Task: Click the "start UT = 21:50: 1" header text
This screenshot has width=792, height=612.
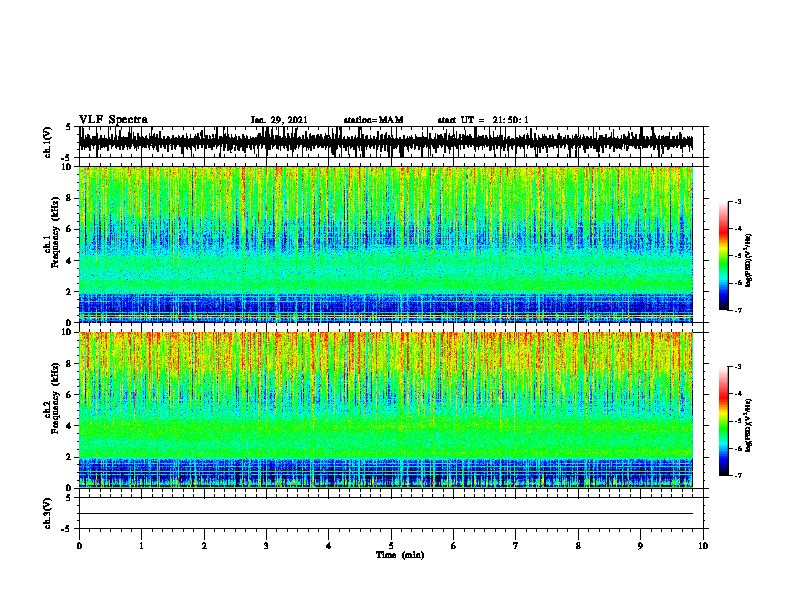Action: click(x=483, y=120)
